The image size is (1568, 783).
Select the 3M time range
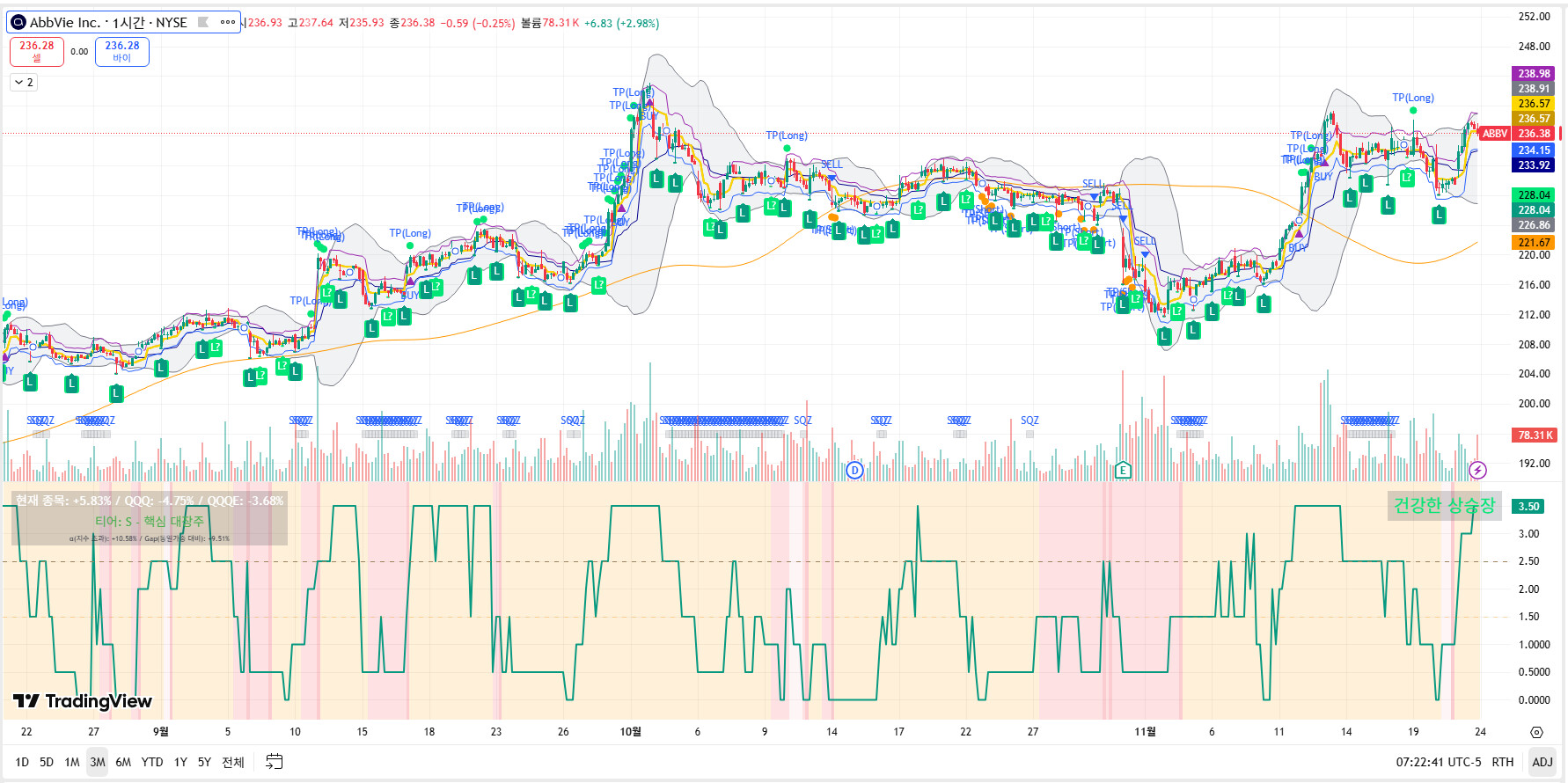click(97, 762)
